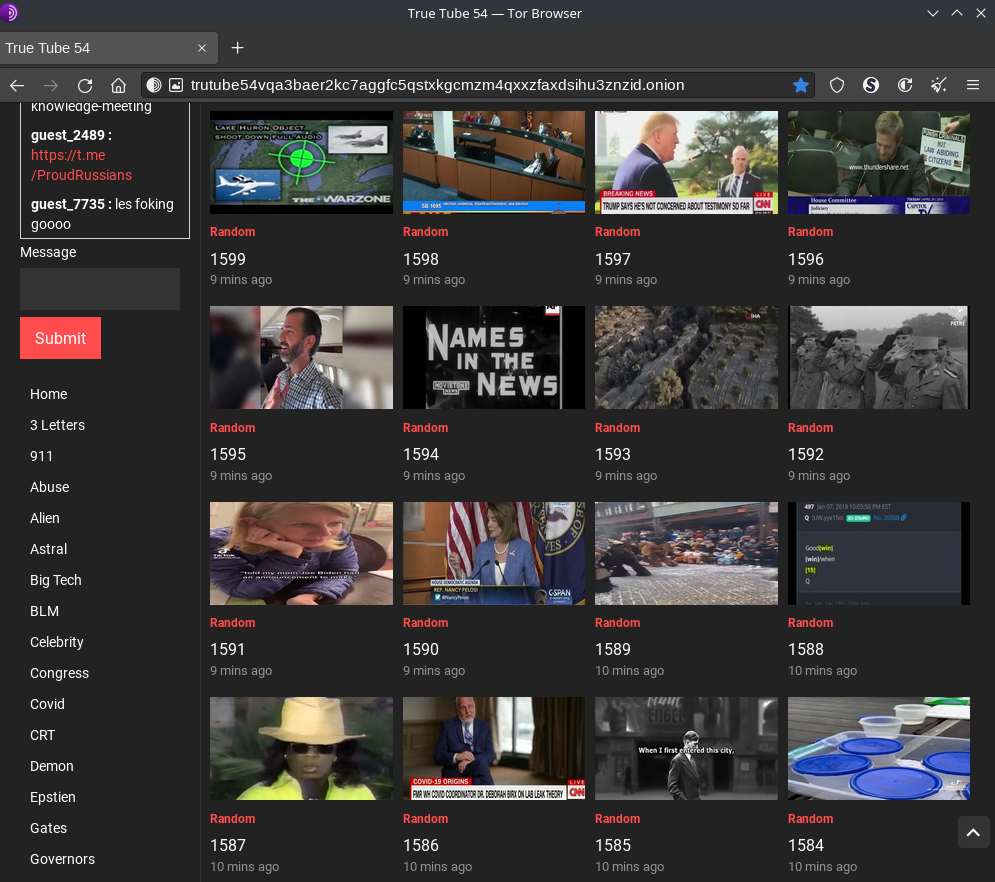
Task: Open the 3 Letters category
Action: click(57, 425)
